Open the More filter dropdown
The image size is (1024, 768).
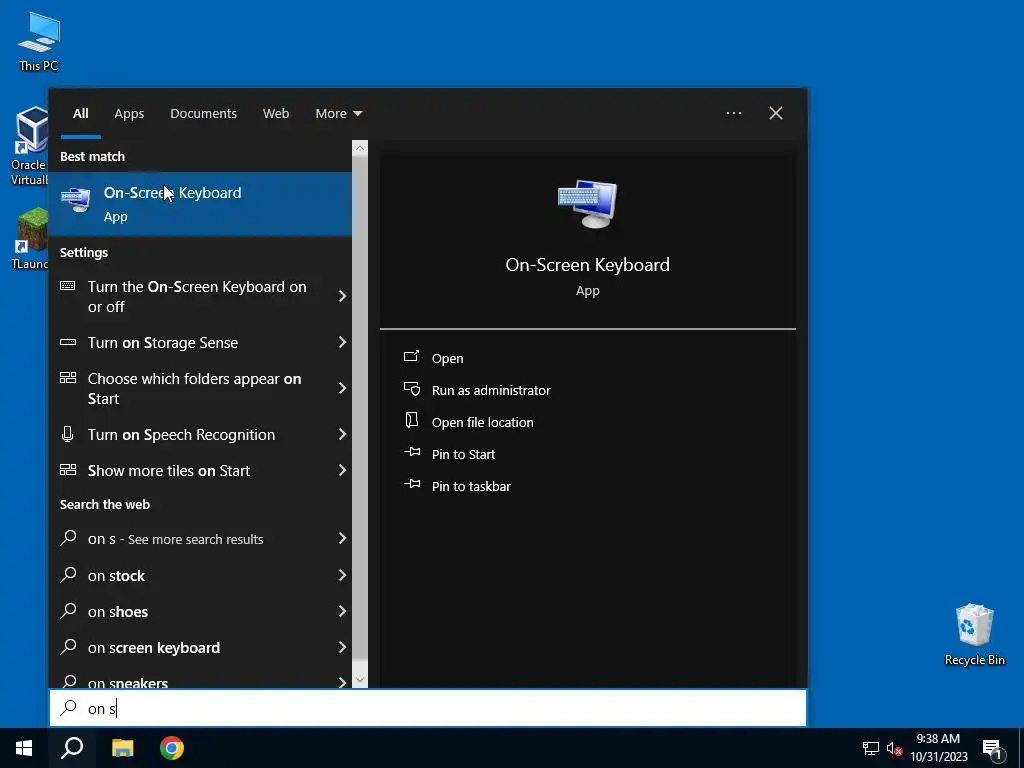click(x=338, y=114)
